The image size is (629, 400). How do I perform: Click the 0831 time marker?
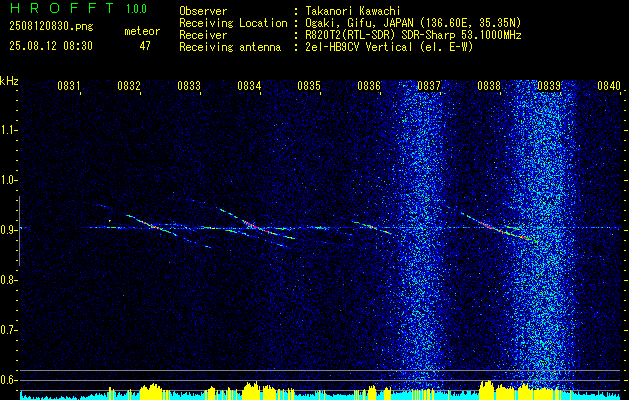[69, 85]
